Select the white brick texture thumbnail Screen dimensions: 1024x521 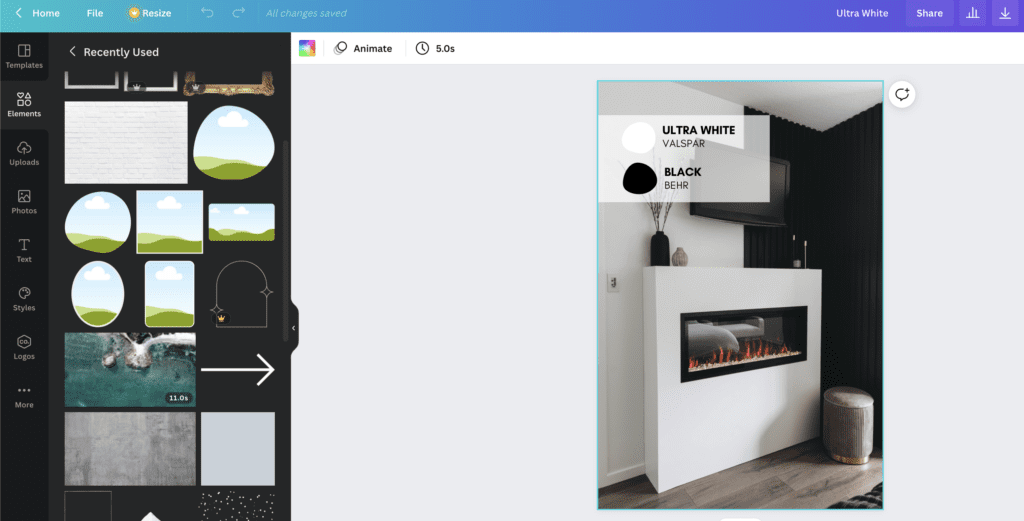(126, 142)
